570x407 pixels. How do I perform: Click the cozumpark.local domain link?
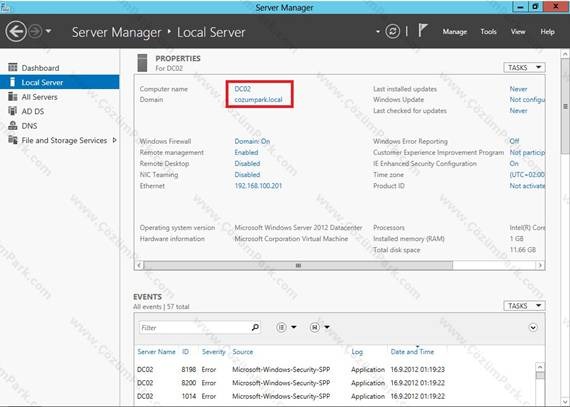[258, 100]
